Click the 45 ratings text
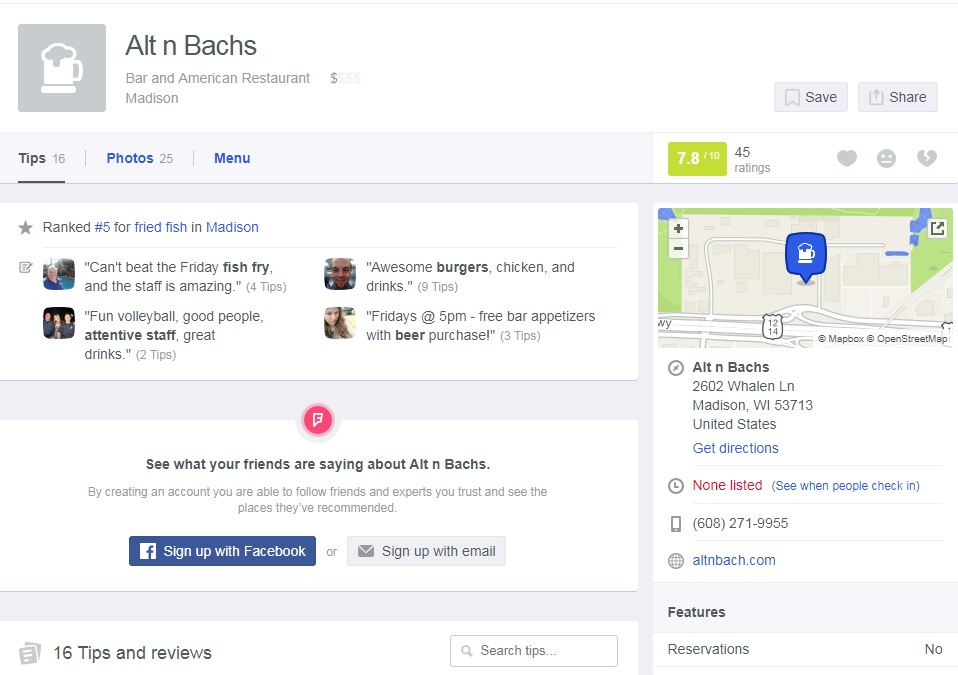Viewport: 958px width, 675px height. pyautogui.click(x=752, y=159)
